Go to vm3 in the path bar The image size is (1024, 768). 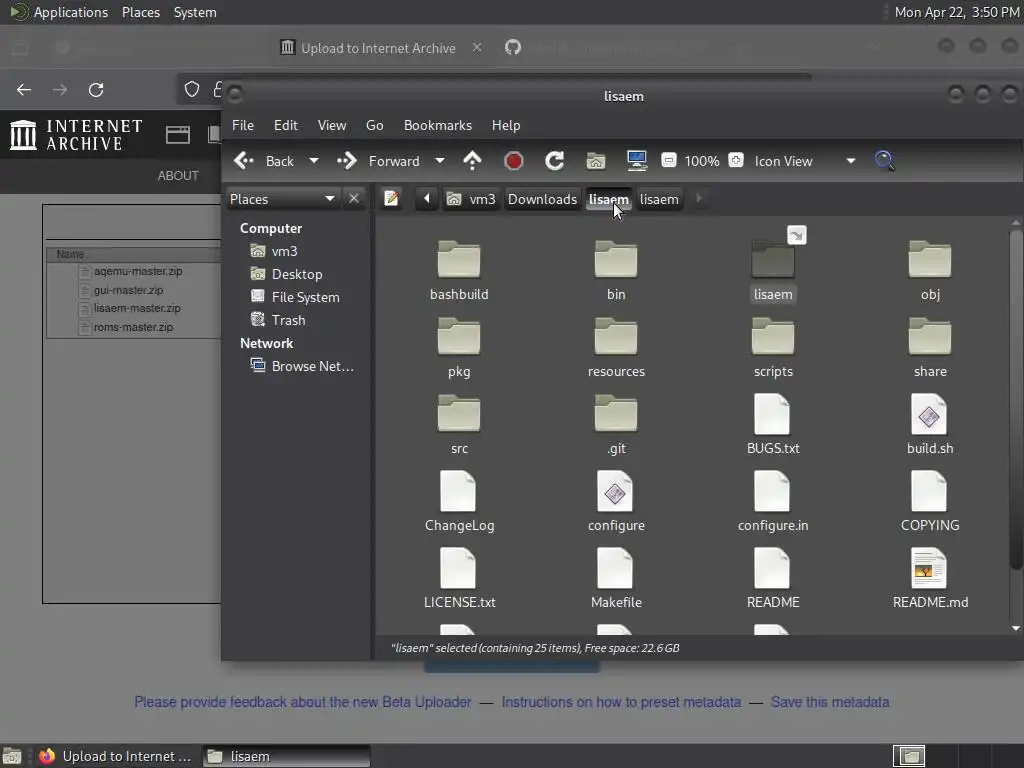coord(471,199)
